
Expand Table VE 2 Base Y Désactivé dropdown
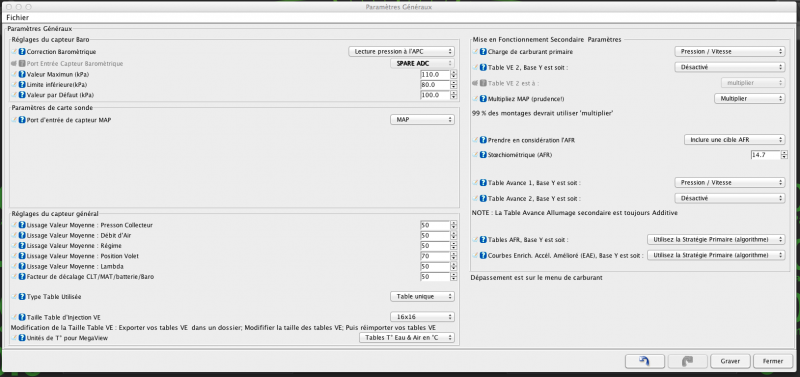pos(730,67)
